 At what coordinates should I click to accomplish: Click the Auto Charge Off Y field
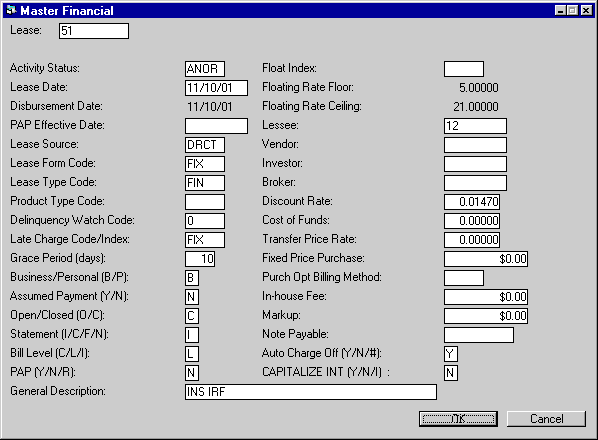(451, 354)
